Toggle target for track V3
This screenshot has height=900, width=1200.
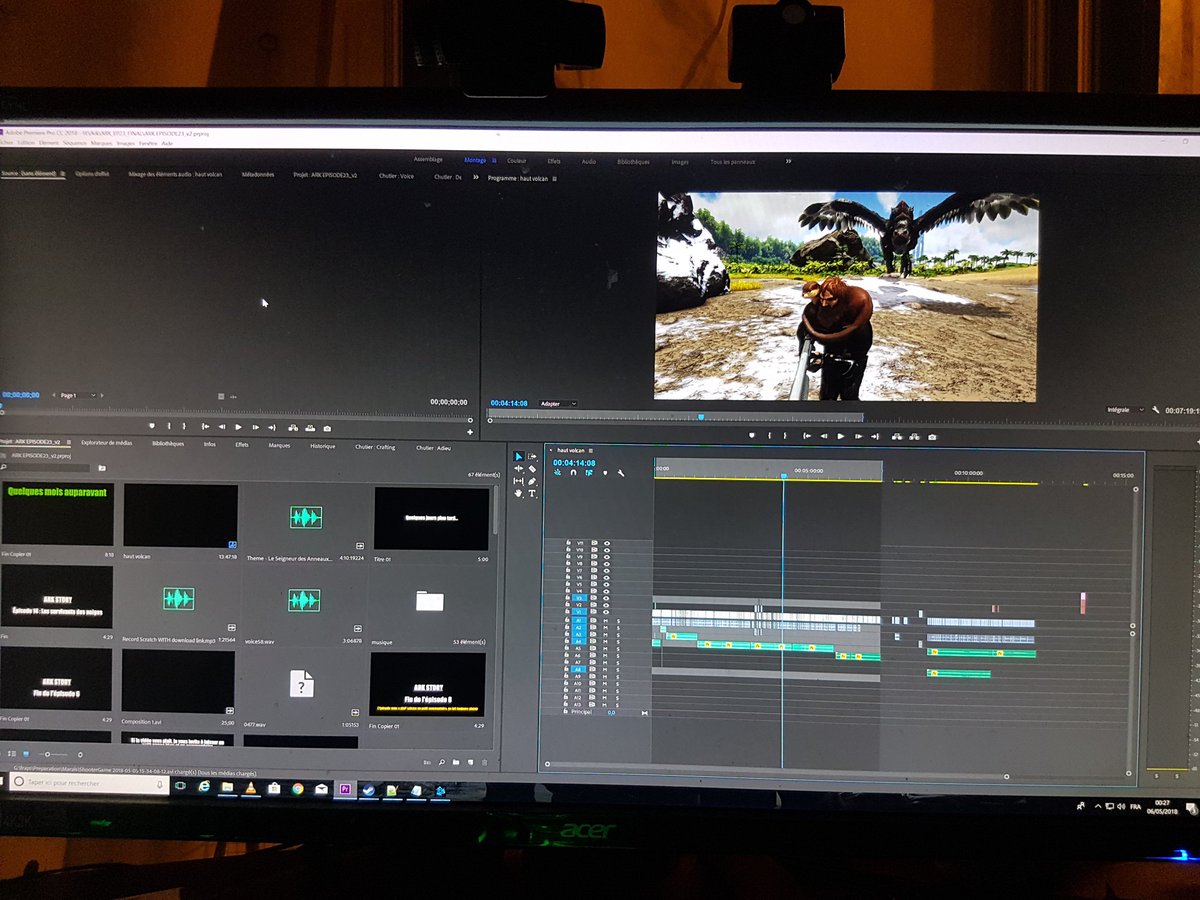[x=579, y=598]
